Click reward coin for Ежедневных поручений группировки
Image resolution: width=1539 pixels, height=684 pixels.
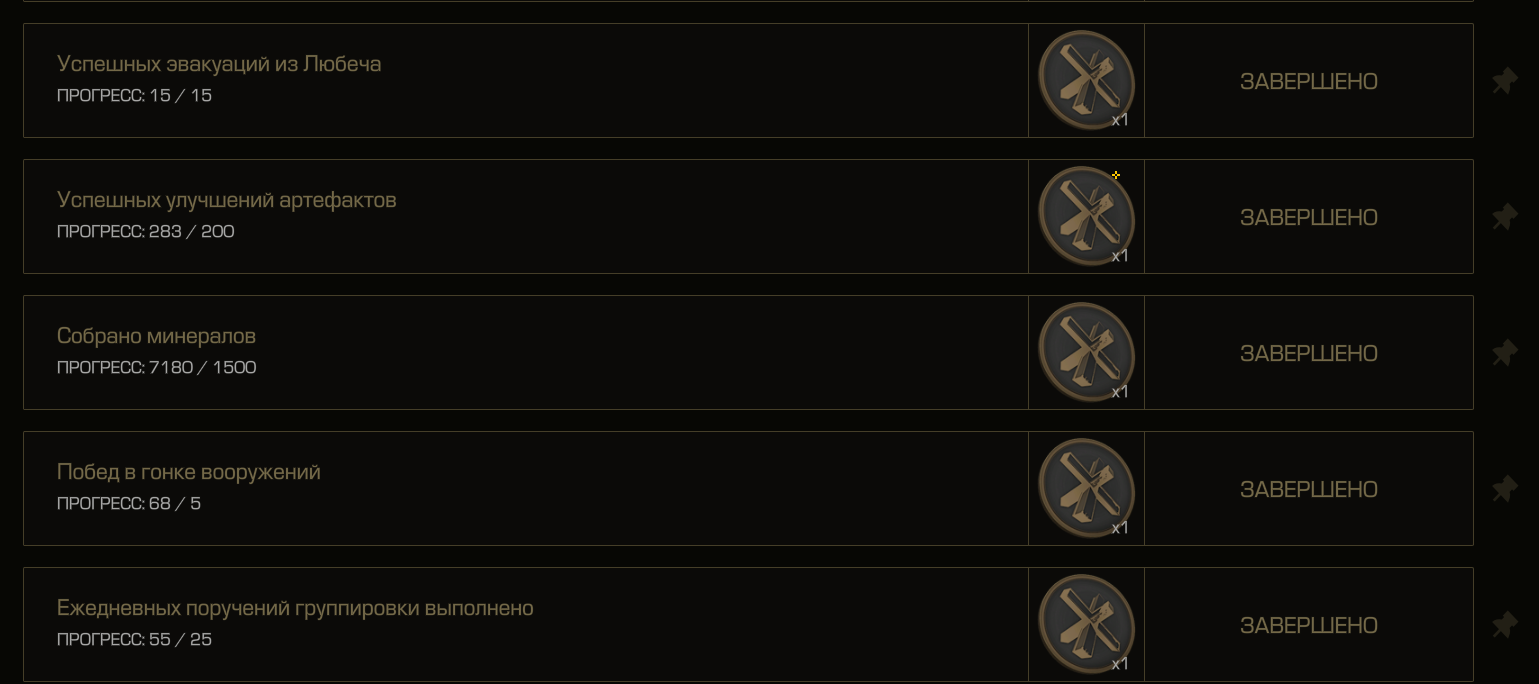click(x=1086, y=624)
